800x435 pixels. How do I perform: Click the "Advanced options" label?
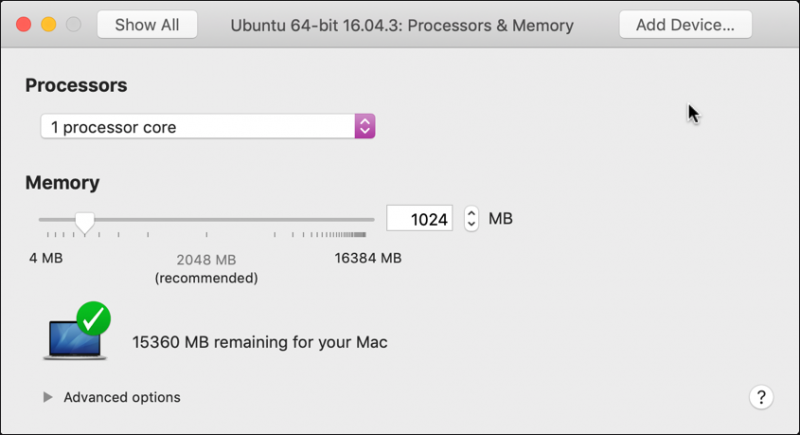(122, 397)
